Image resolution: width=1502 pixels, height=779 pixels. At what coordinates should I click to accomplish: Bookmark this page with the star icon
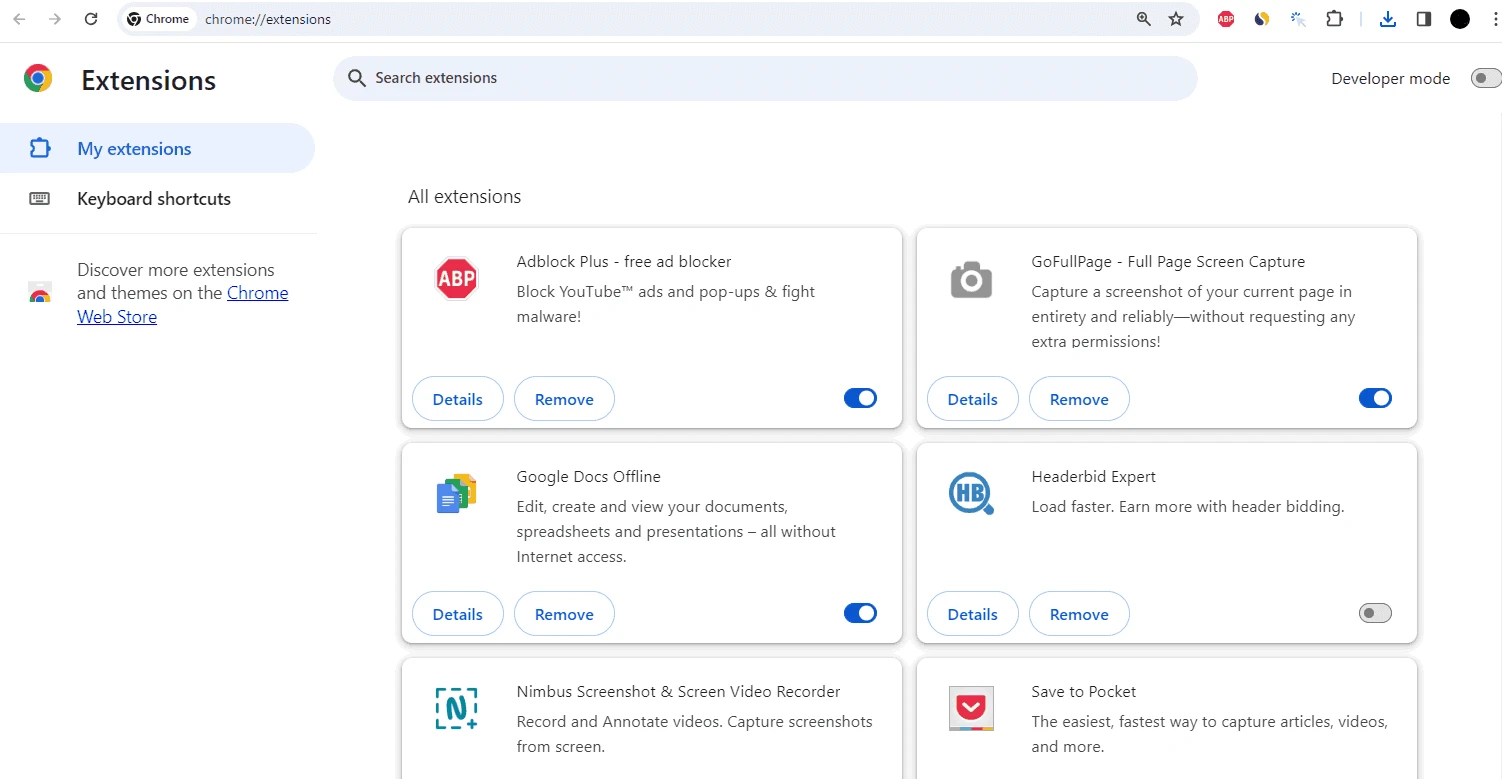(1176, 19)
